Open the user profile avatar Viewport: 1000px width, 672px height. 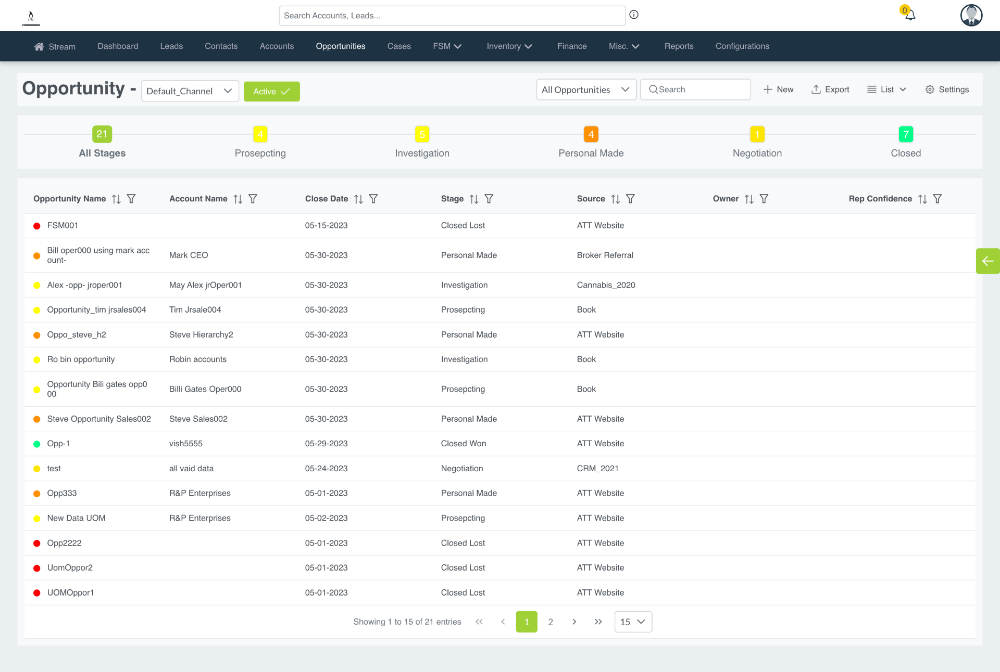pos(971,15)
